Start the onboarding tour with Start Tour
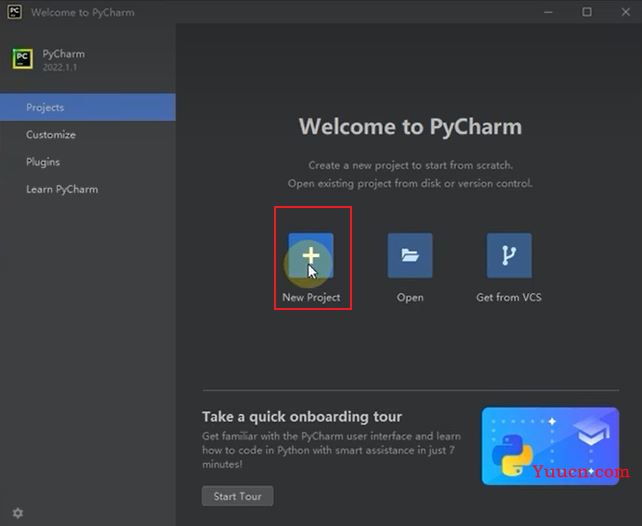Image resolution: width=642 pixels, height=526 pixels. (237, 496)
